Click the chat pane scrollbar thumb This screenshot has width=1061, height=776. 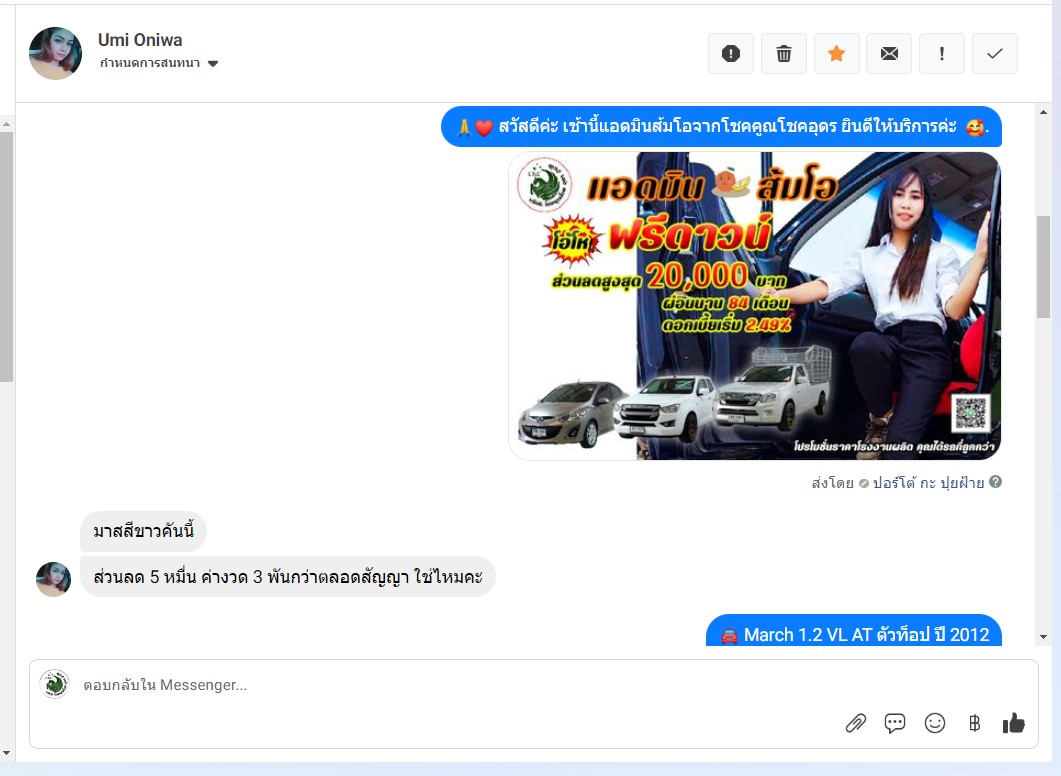[1043, 267]
